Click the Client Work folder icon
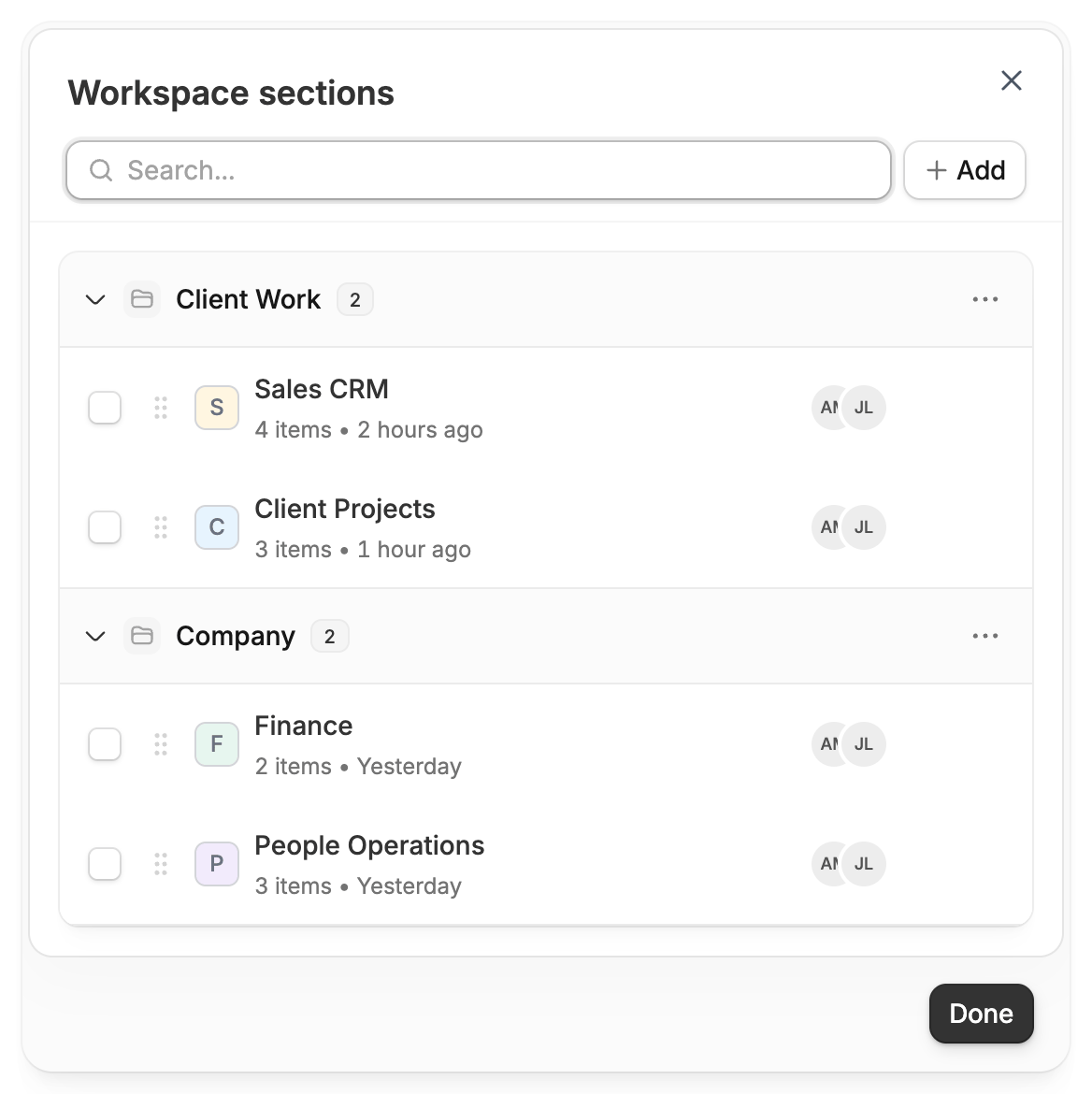The image size is (1092, 1094). [x=142, y=299]
